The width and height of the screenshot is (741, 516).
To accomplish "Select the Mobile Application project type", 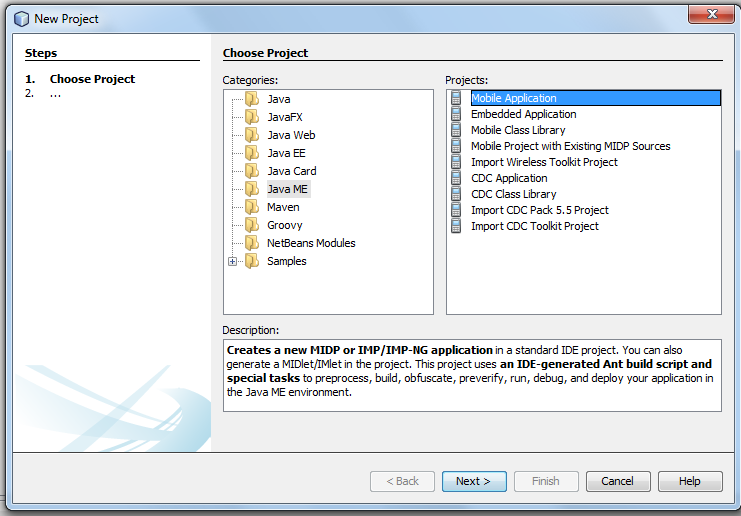I will coord(595,98).
